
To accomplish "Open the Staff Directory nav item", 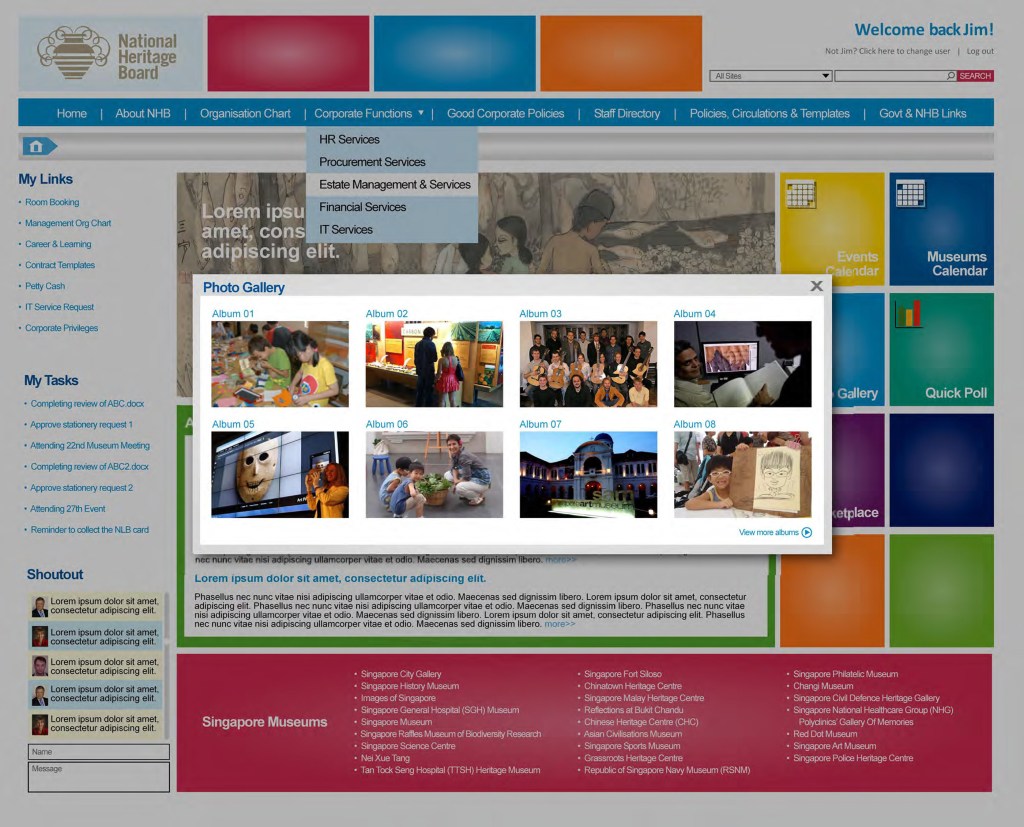I will (x=626, y=114).
